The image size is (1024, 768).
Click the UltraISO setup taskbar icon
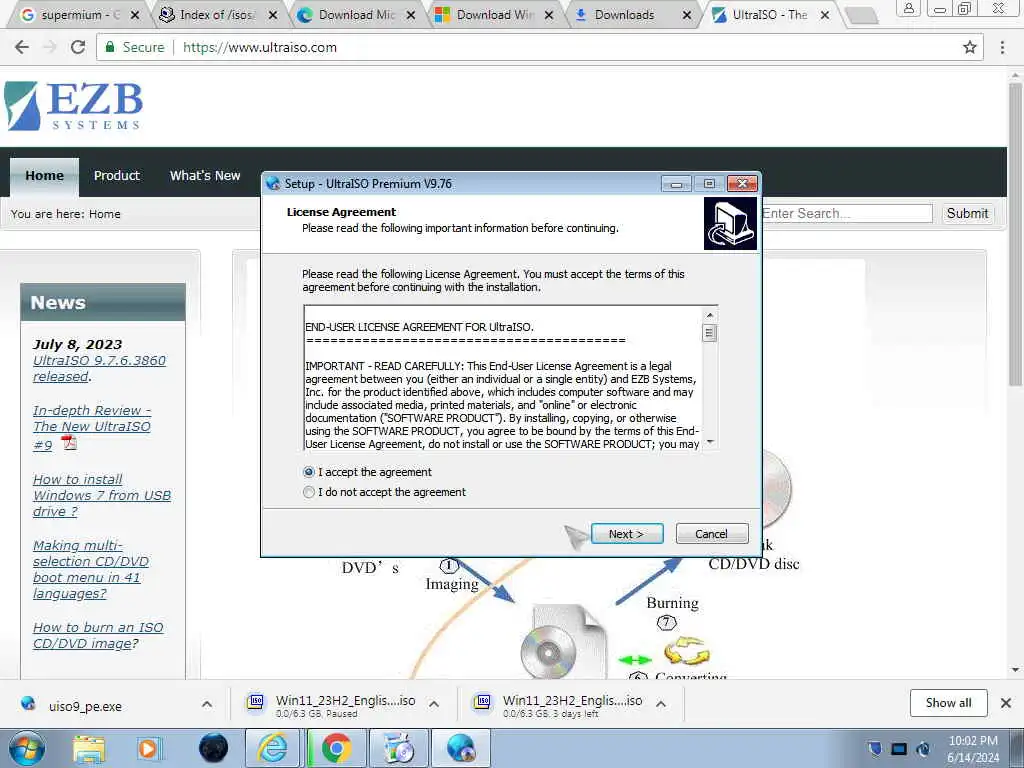coord(462,748)
